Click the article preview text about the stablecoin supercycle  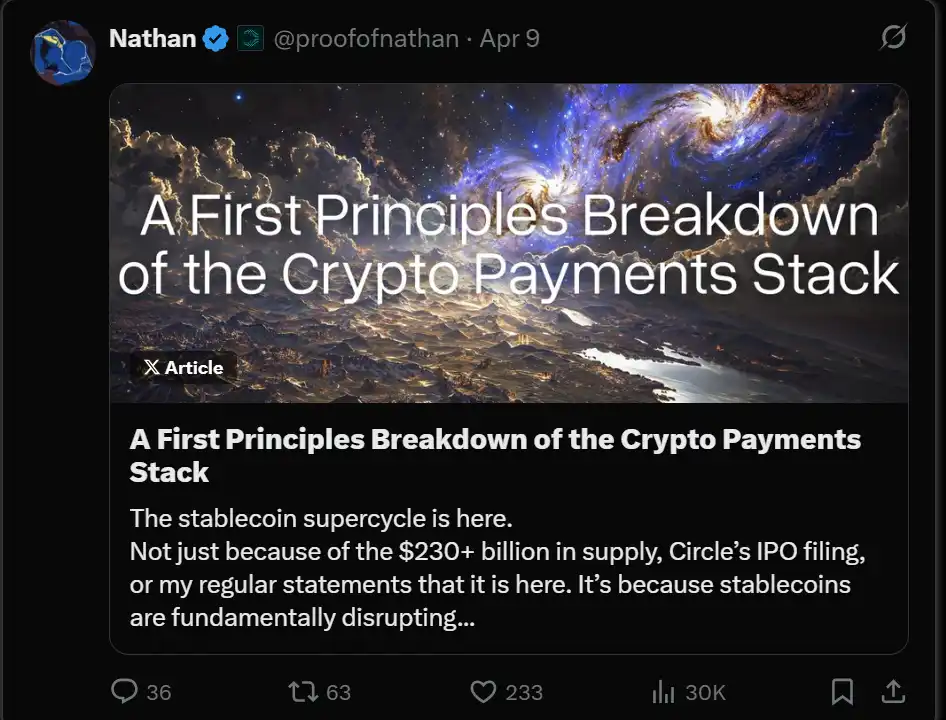pos(490,568)
